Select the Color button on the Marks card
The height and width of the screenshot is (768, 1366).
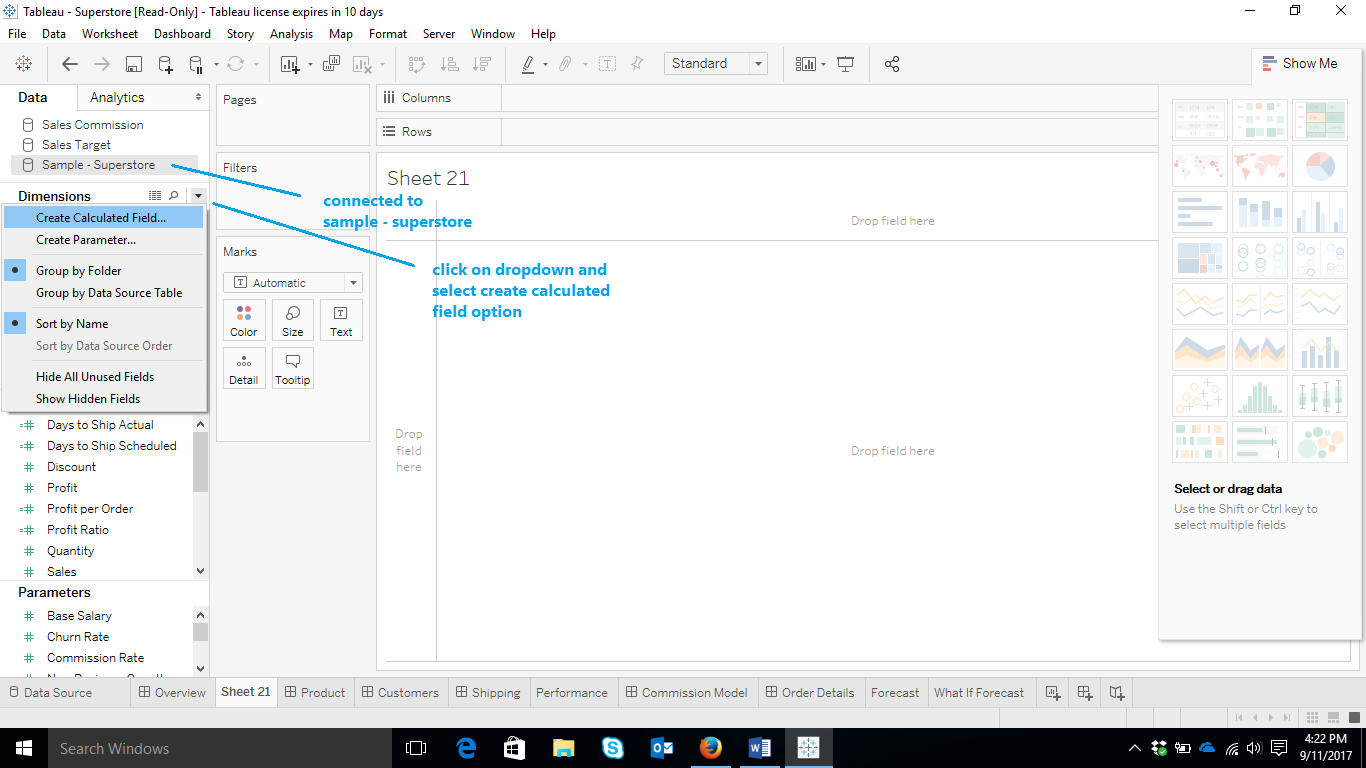[243, 319]
